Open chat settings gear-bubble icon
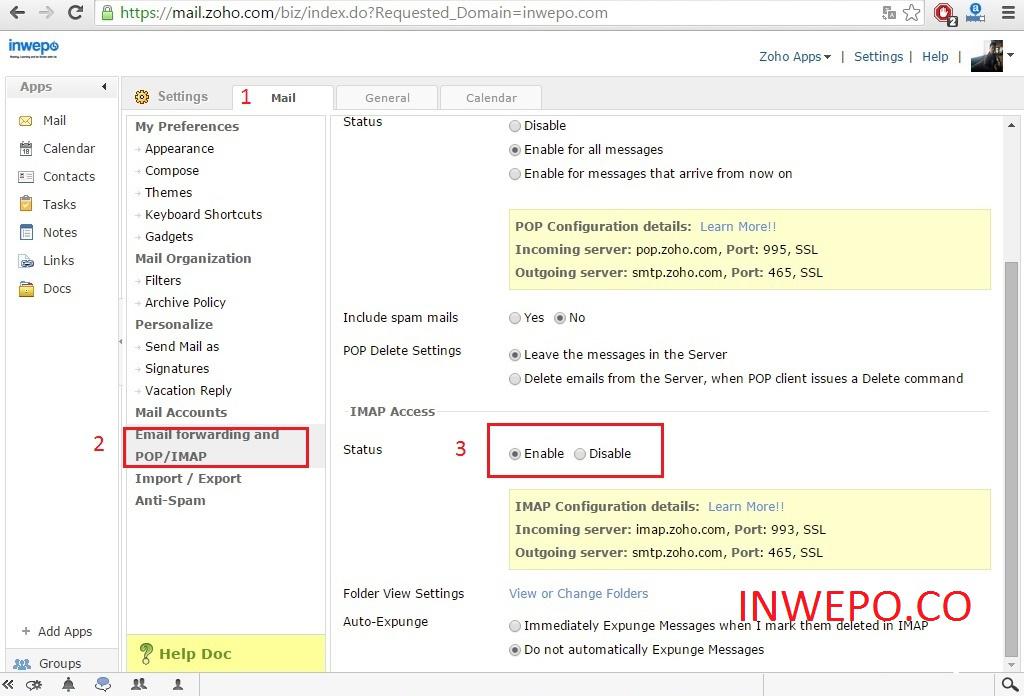The image size is (1024, 696). [x=34, y=684]
